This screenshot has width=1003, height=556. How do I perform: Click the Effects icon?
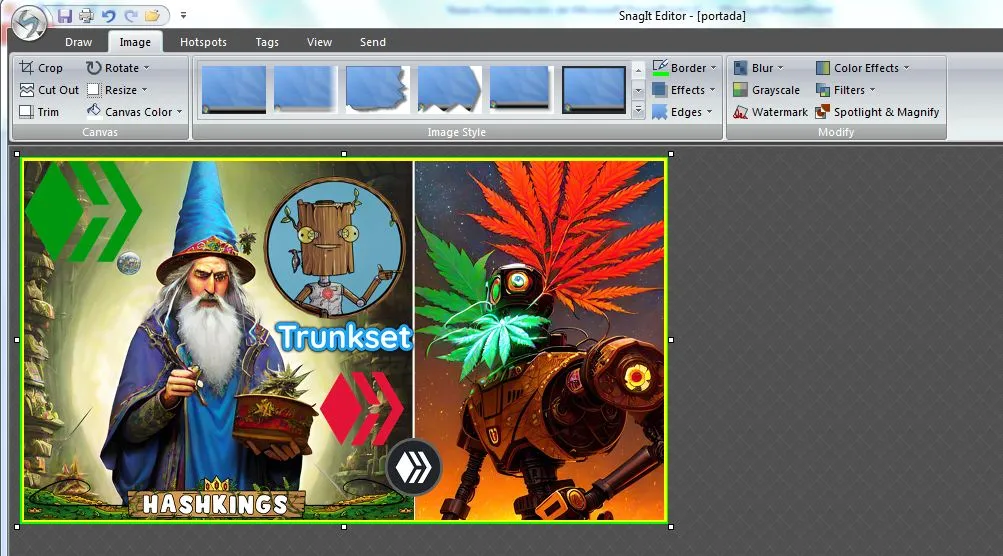point(659,90)
